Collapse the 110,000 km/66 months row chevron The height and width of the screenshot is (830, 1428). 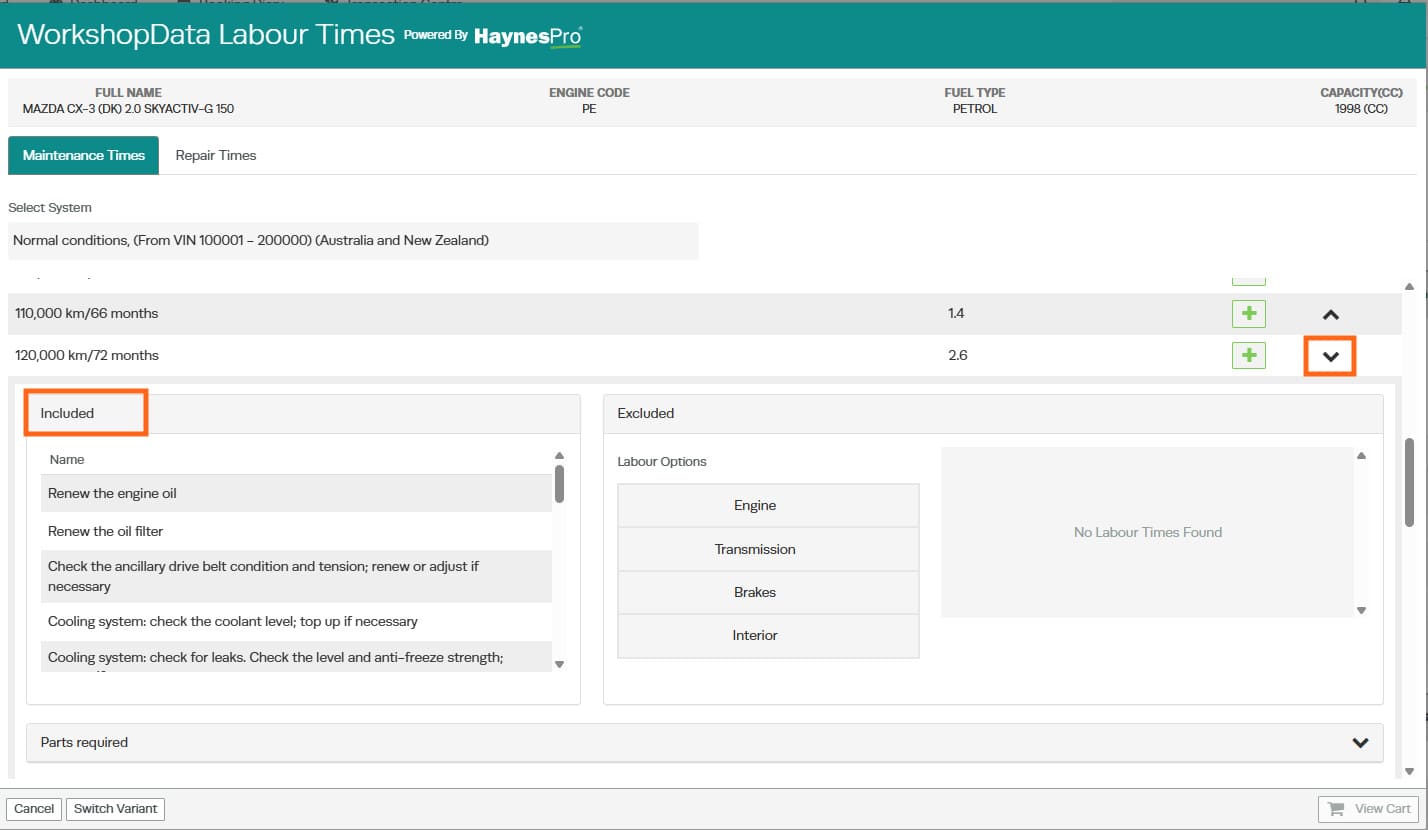[x=1330, y=314]
